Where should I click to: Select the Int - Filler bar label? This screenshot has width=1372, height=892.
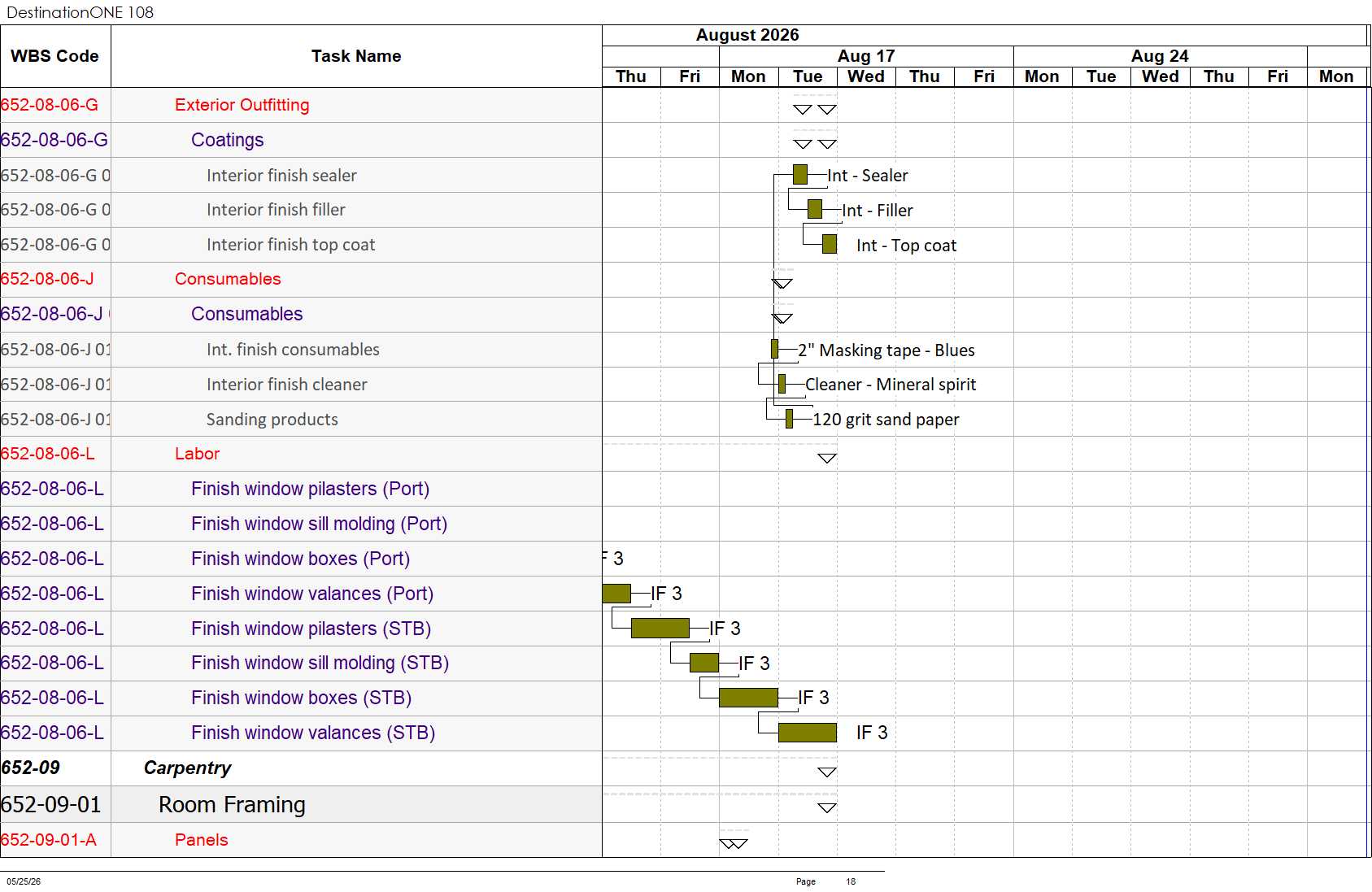(878, 211)
